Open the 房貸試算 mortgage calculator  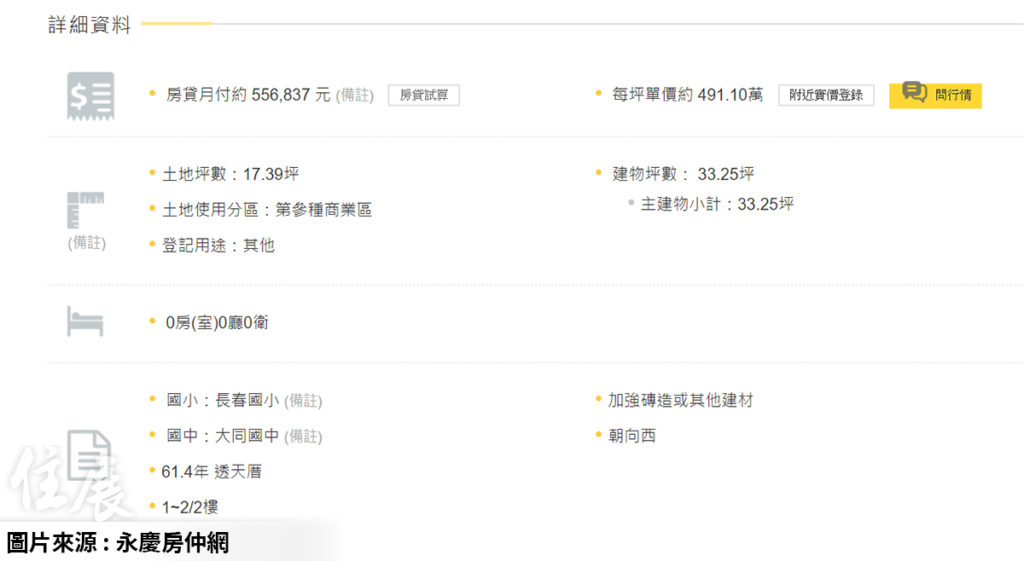click(x=423, y=95)
